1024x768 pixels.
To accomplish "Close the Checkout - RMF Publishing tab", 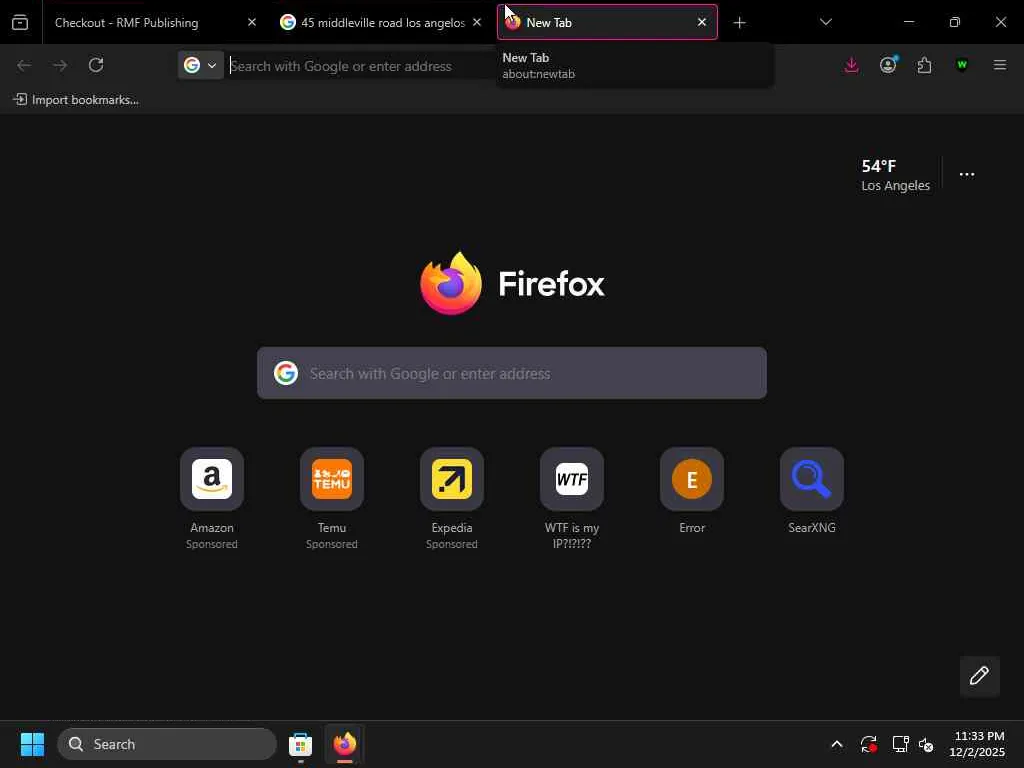I will [x=251, y=22].
